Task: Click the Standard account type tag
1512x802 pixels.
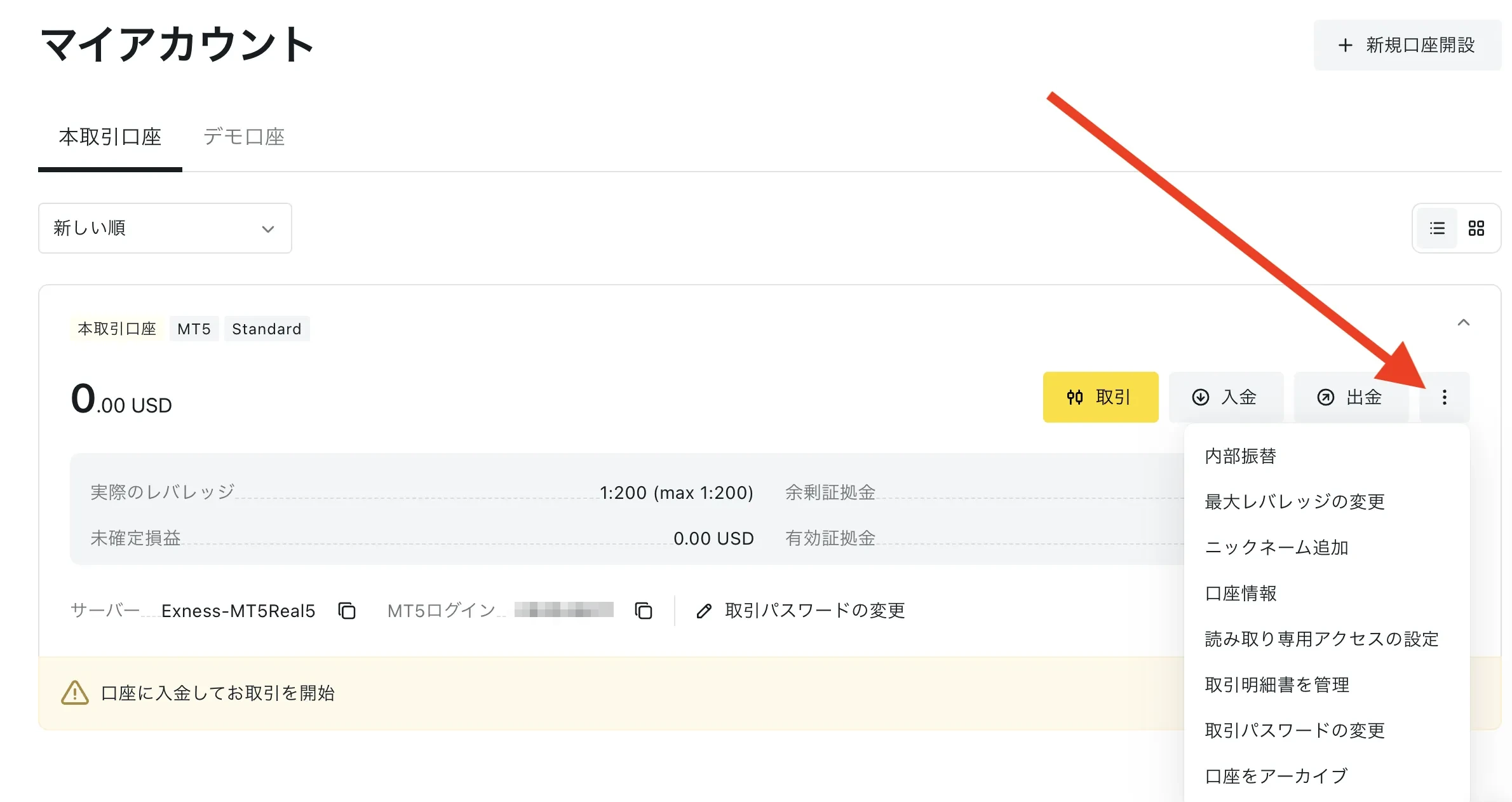Action: click(x=267, y=329)
